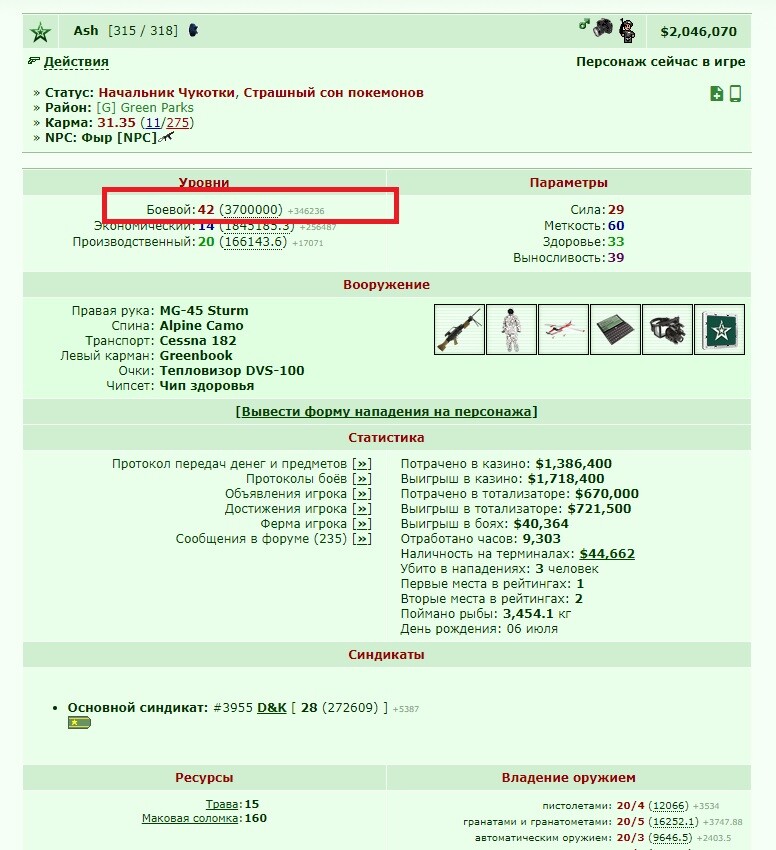Click the Параметры section header
This screenshot has height=850, width=776.
click(x=568, y=183)
